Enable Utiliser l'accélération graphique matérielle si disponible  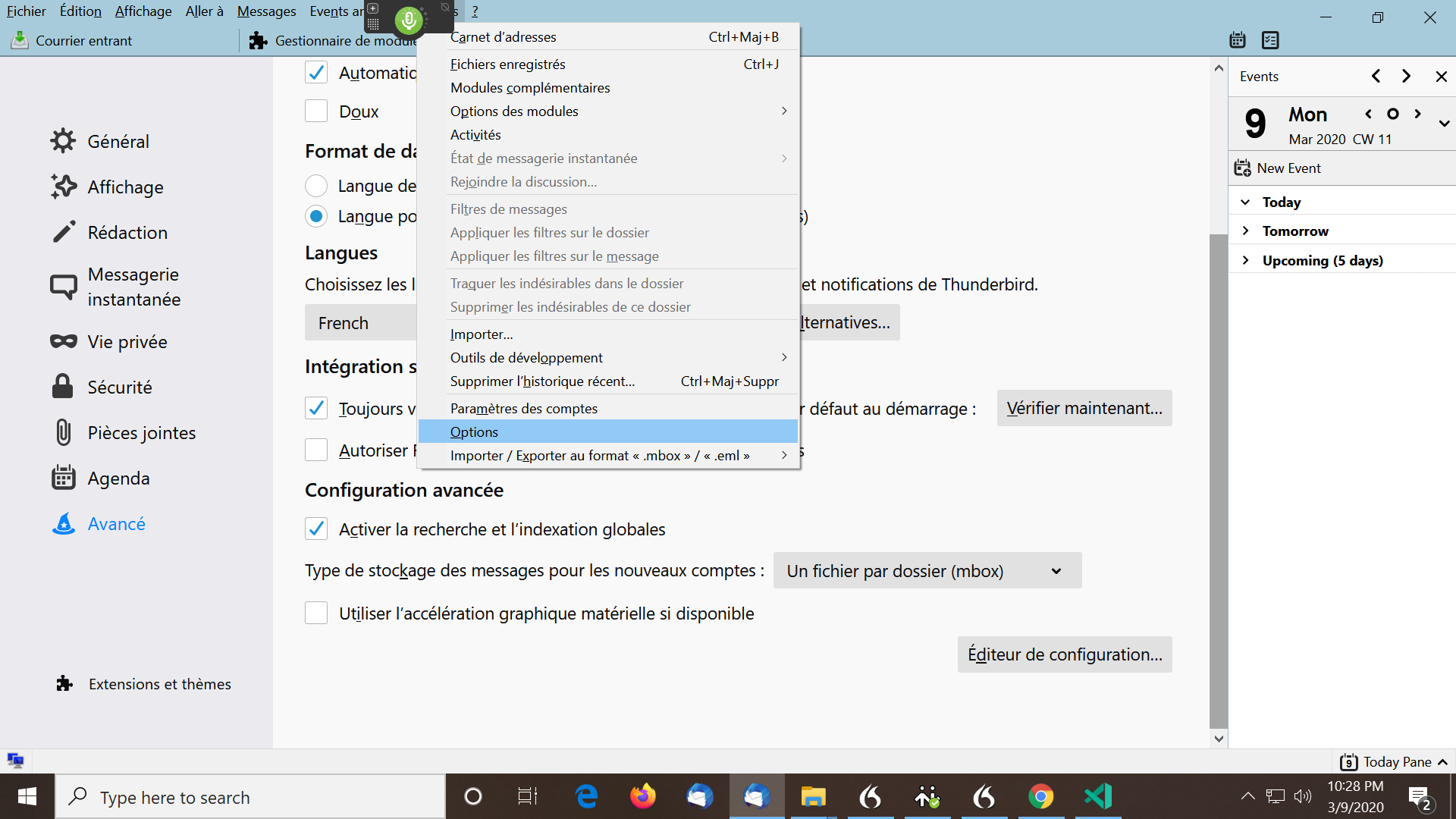(x=315, y=613)
